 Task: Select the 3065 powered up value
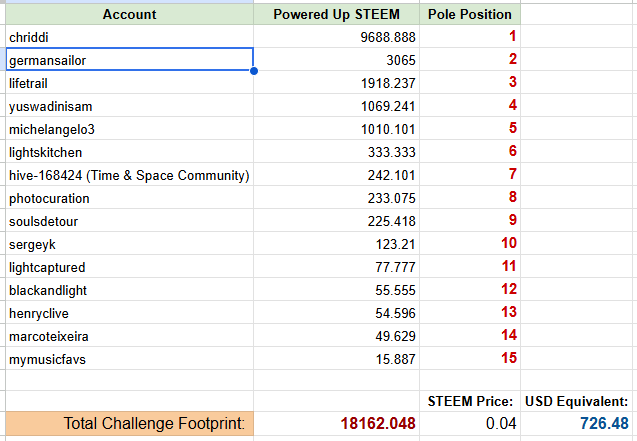pyautogui.click(x=336, y=60)
